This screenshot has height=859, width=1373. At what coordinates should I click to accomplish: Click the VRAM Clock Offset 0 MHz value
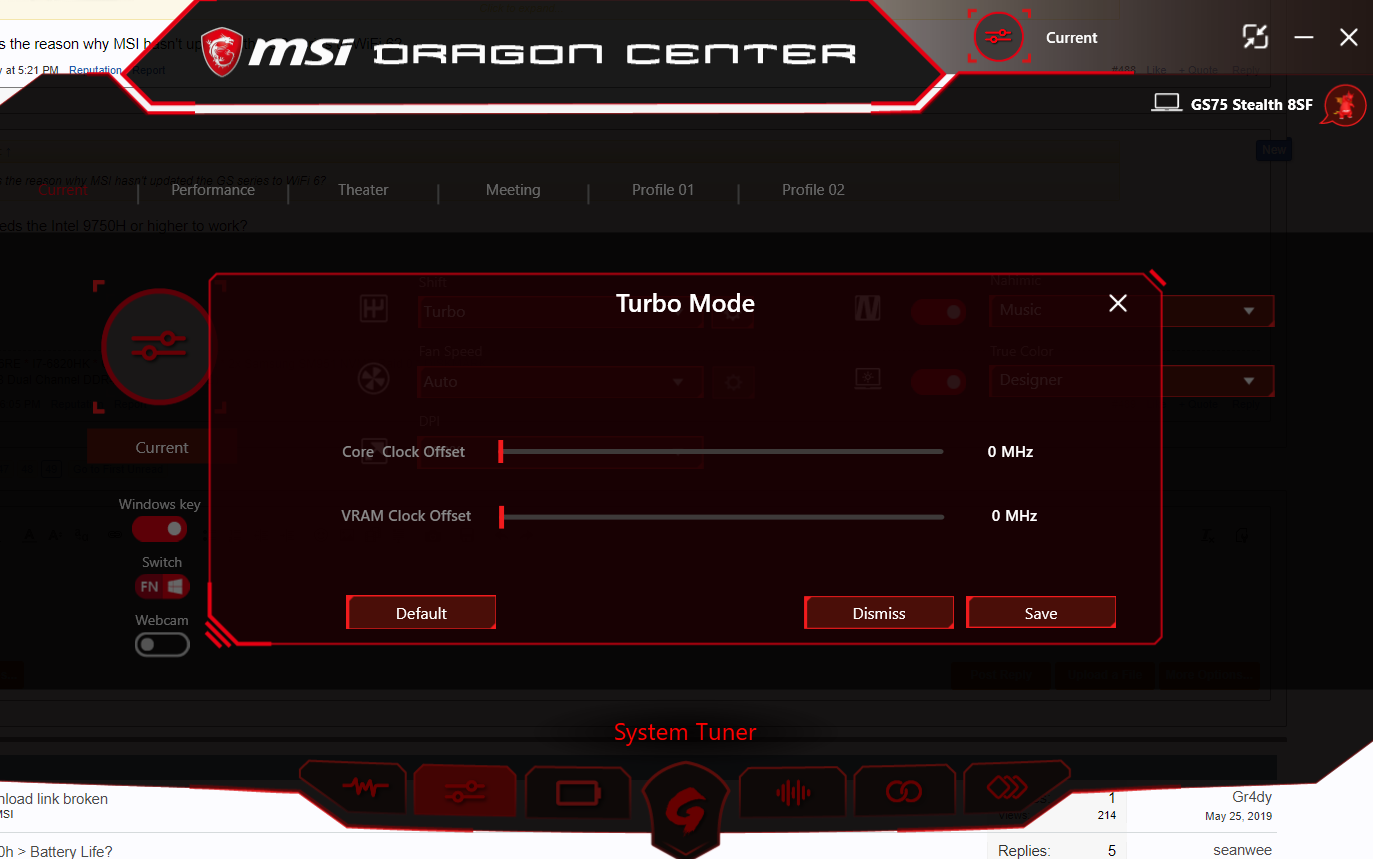click(1014, 516)
